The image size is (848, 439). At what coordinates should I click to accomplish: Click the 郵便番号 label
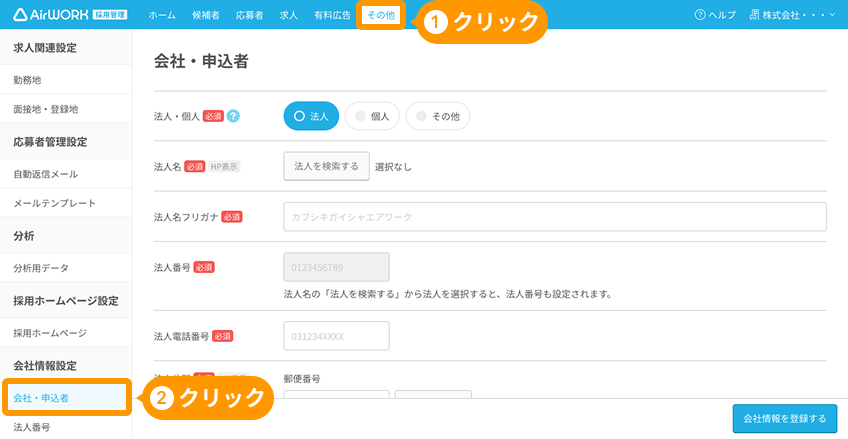302,378
